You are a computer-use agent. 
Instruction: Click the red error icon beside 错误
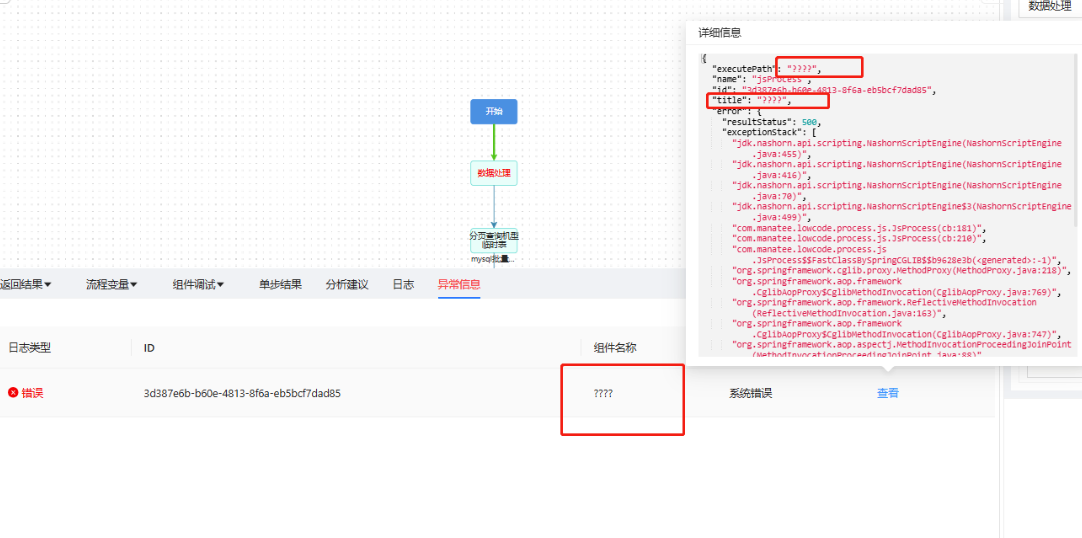tap(12, 392)
